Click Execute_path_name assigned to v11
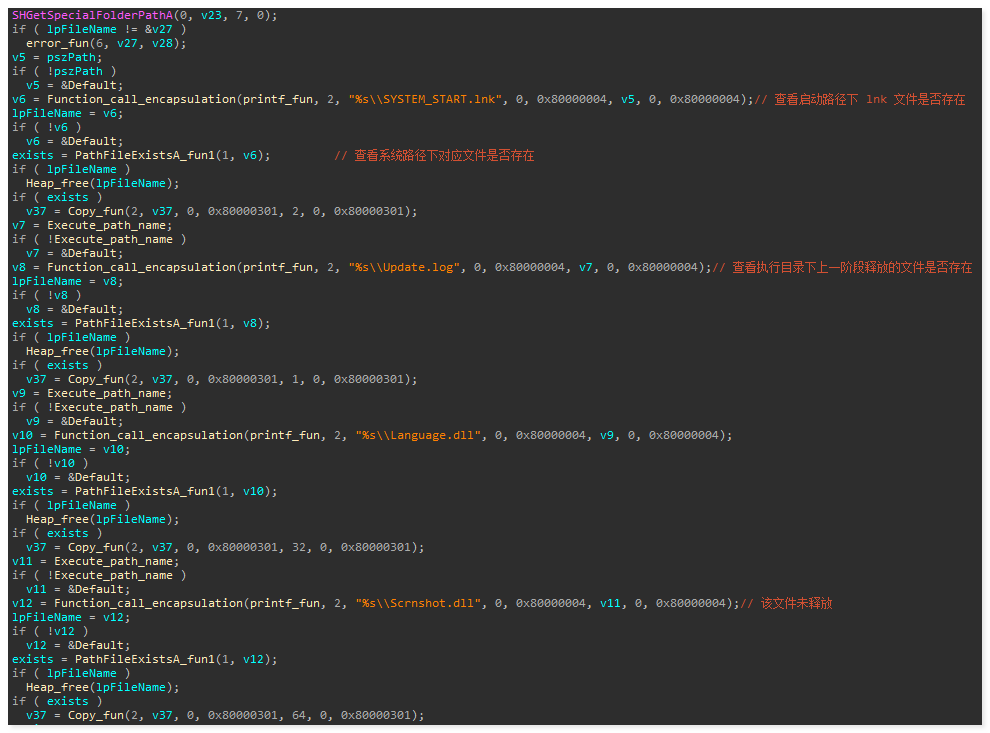The width and height of the screenshot is (990, 733). (113, 562)
